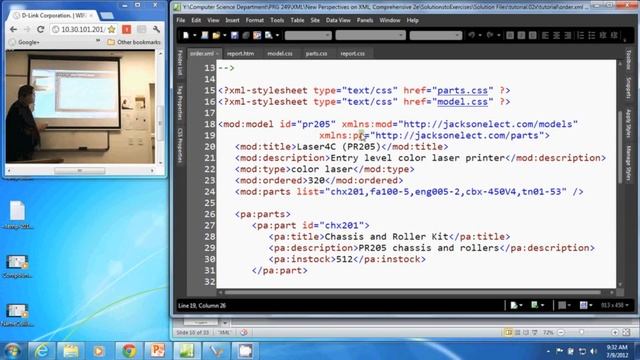The image size is (640, 360).
Task: Open the Font combo box in the toolbar
Action: coord(370,36)
